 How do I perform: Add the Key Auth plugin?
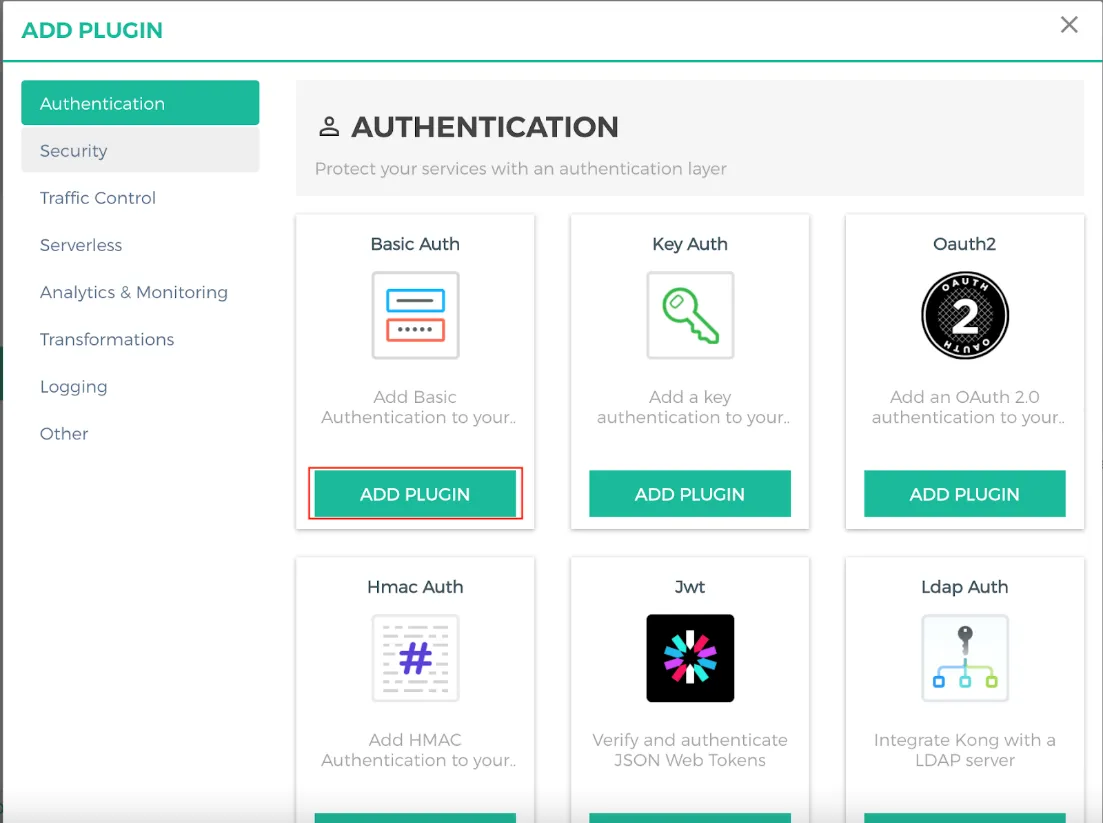pyautogui.click(x=690, y=494)
